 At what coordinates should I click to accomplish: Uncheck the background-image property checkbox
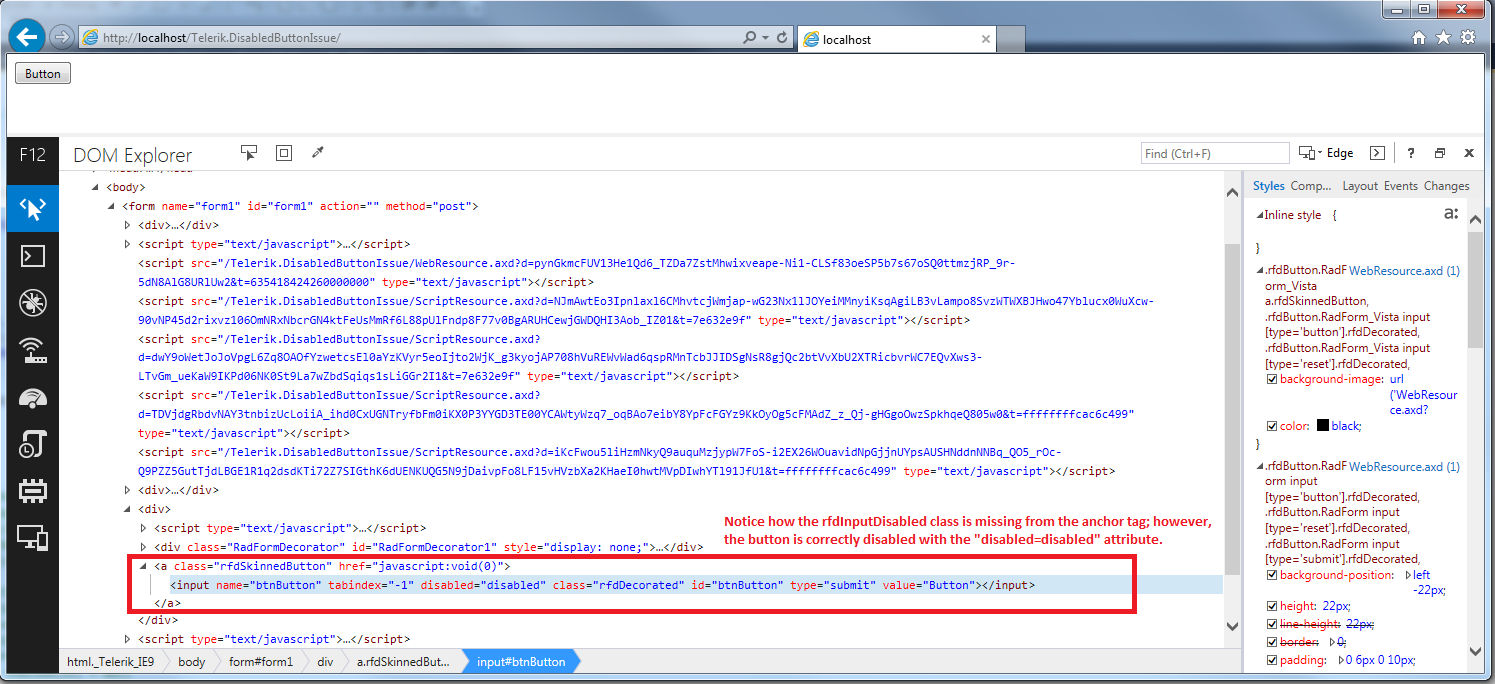[x=1272, y=380]
